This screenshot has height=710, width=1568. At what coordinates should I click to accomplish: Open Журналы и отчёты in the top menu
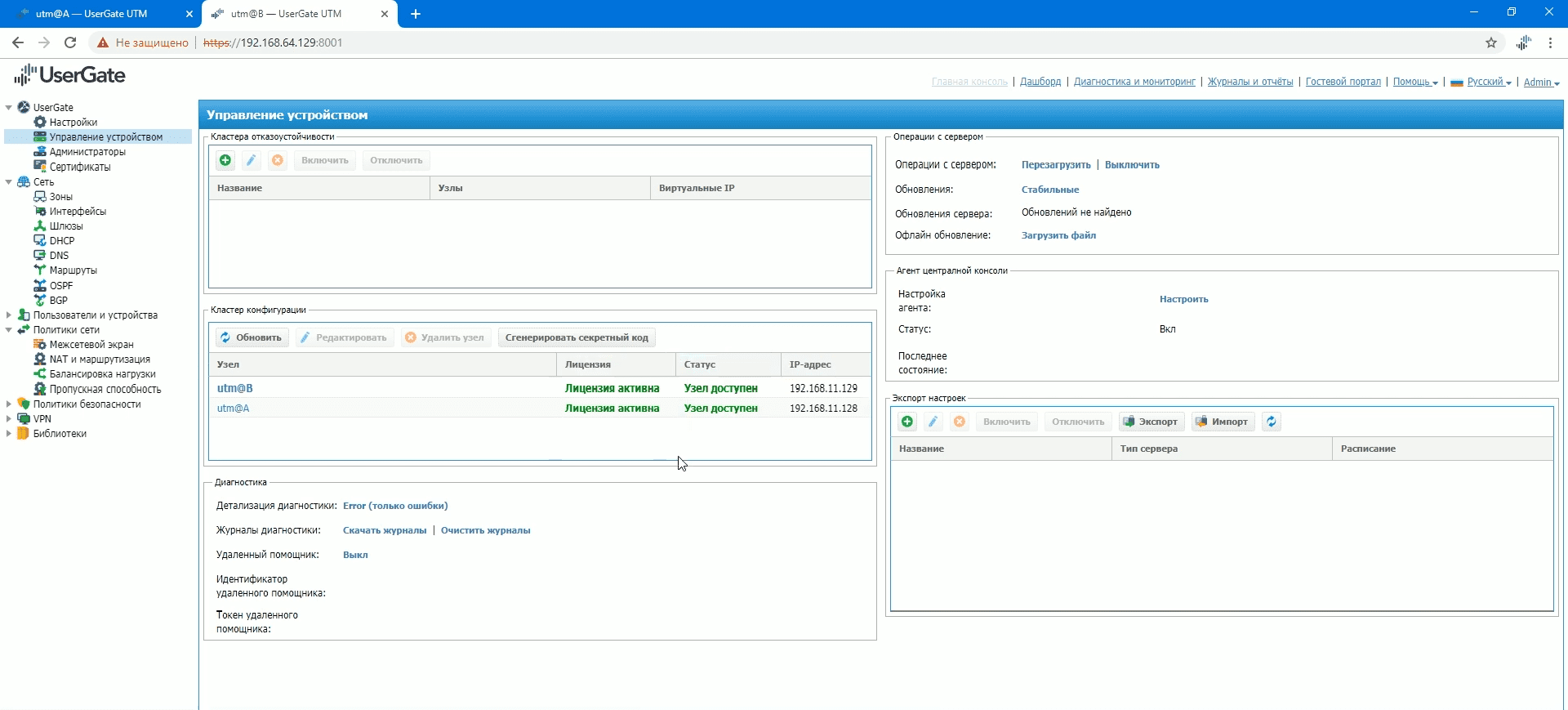point(1249,82)
